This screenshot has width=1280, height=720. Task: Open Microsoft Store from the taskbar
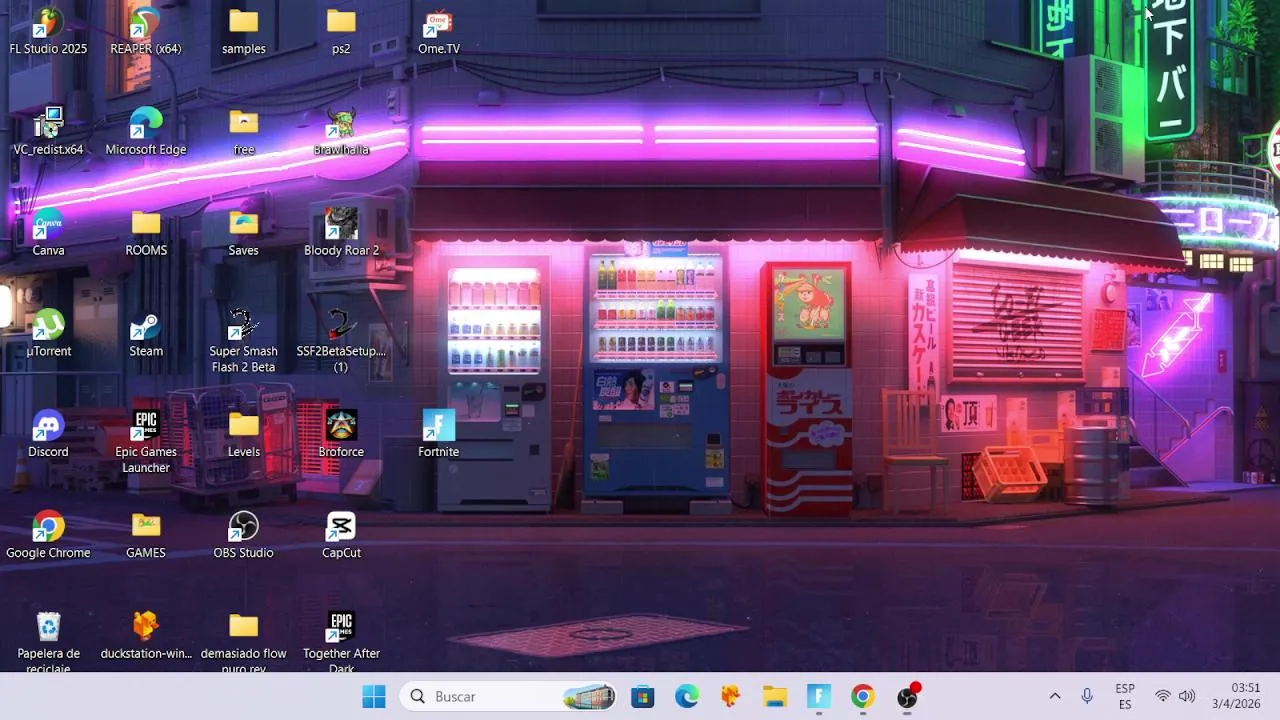[x=642, y=697]
